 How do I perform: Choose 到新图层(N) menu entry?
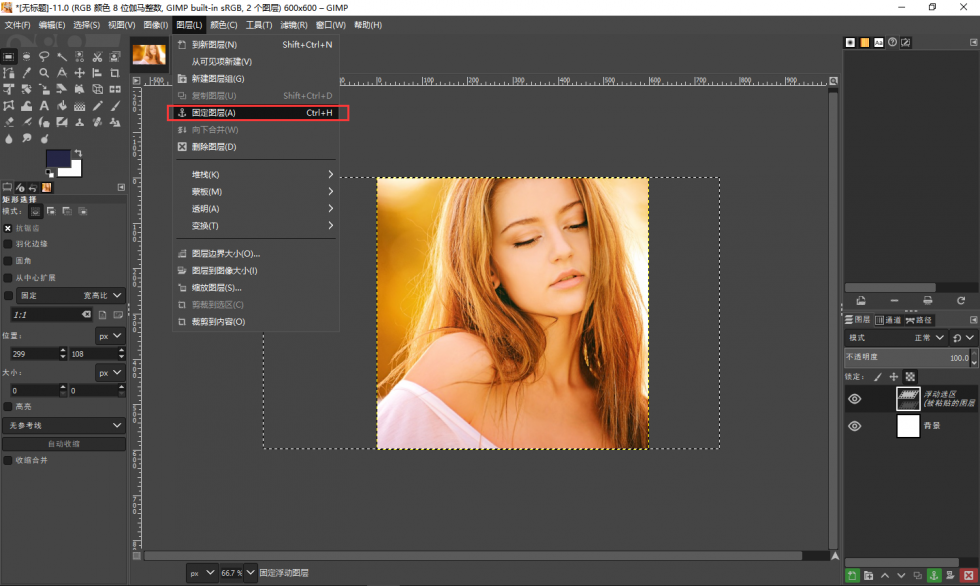click(256, 44)
